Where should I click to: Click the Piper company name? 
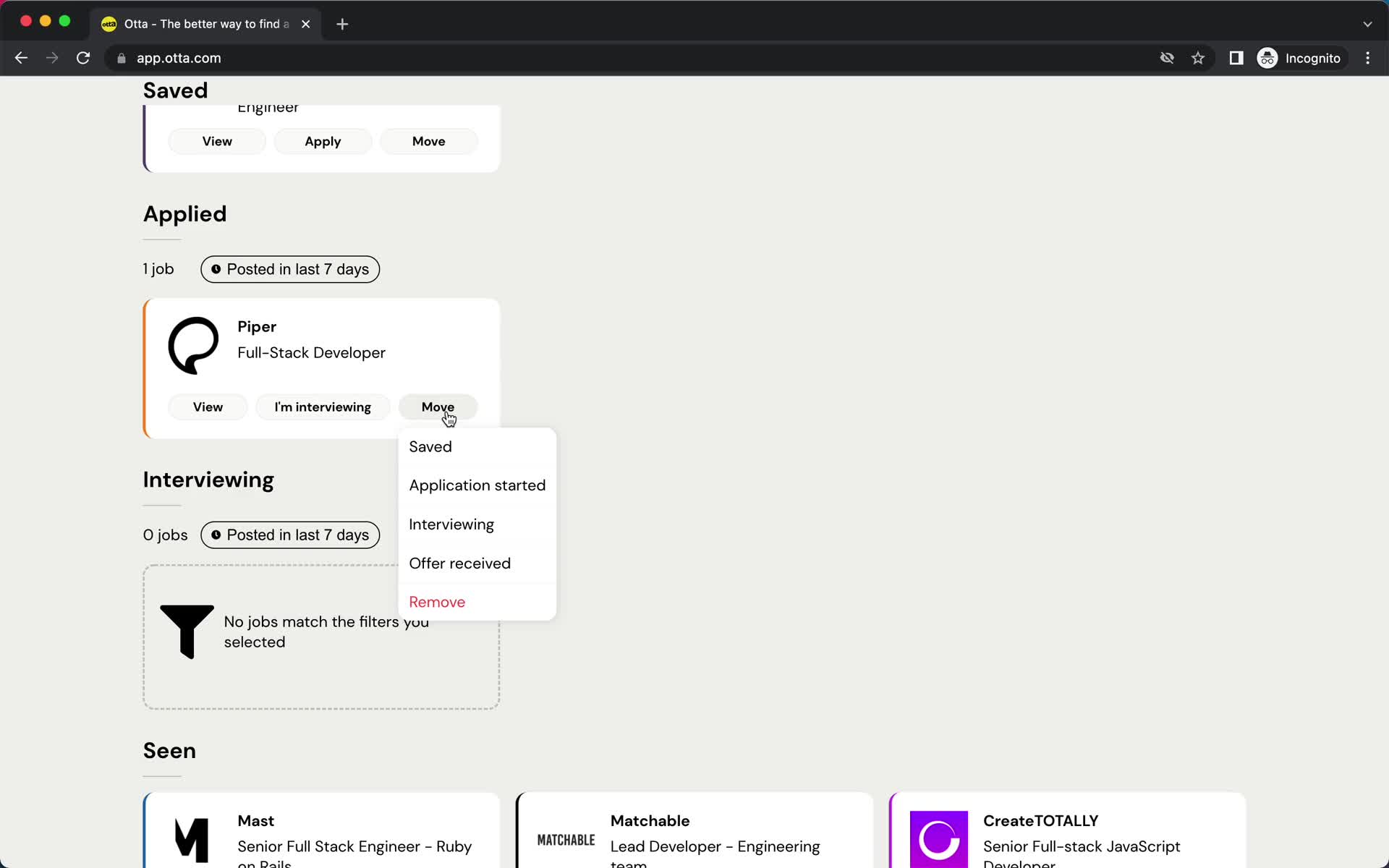(257, 327)
